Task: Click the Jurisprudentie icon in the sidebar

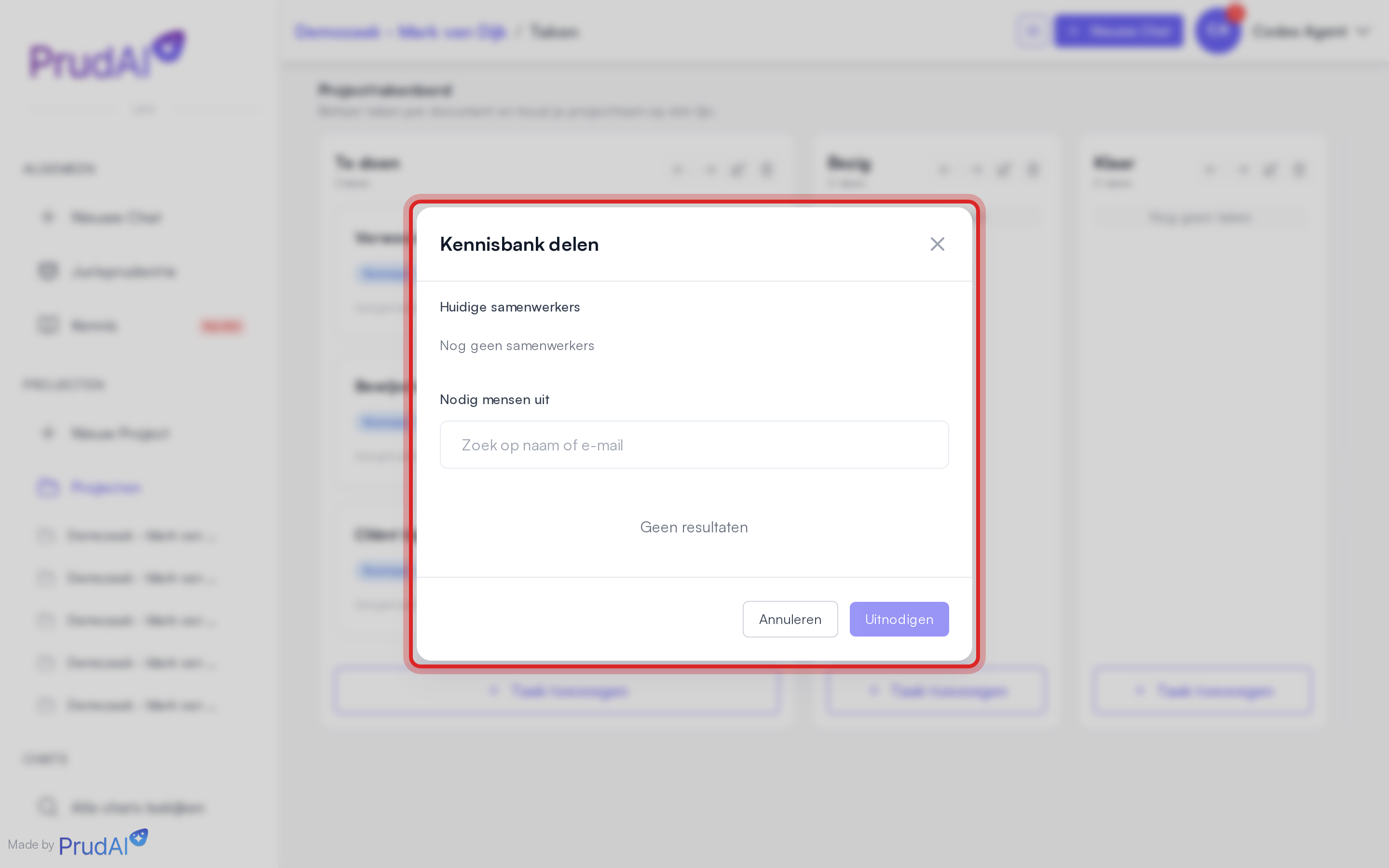Action: tap(48, 271)
